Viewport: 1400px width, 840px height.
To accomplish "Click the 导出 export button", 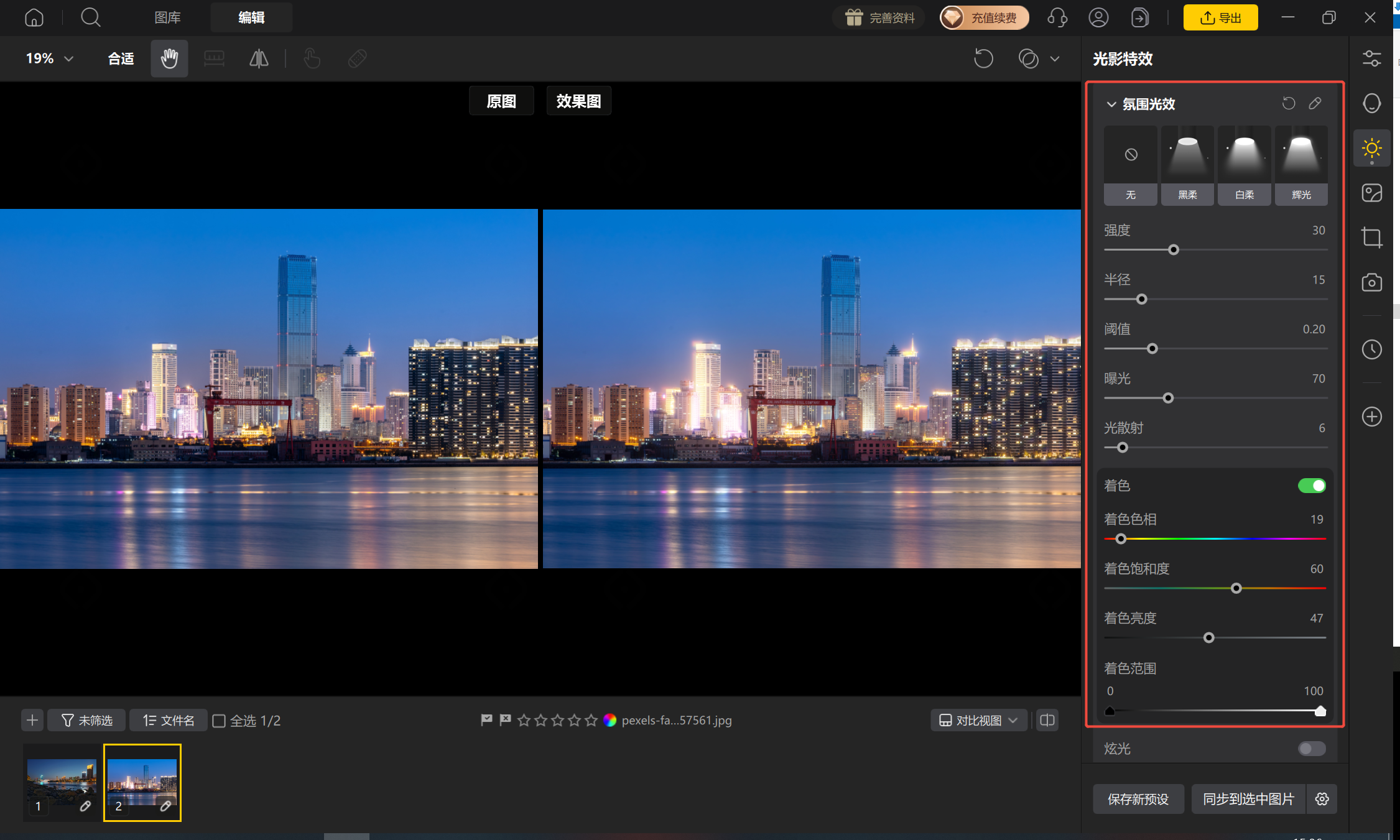I will point(1220,17).
